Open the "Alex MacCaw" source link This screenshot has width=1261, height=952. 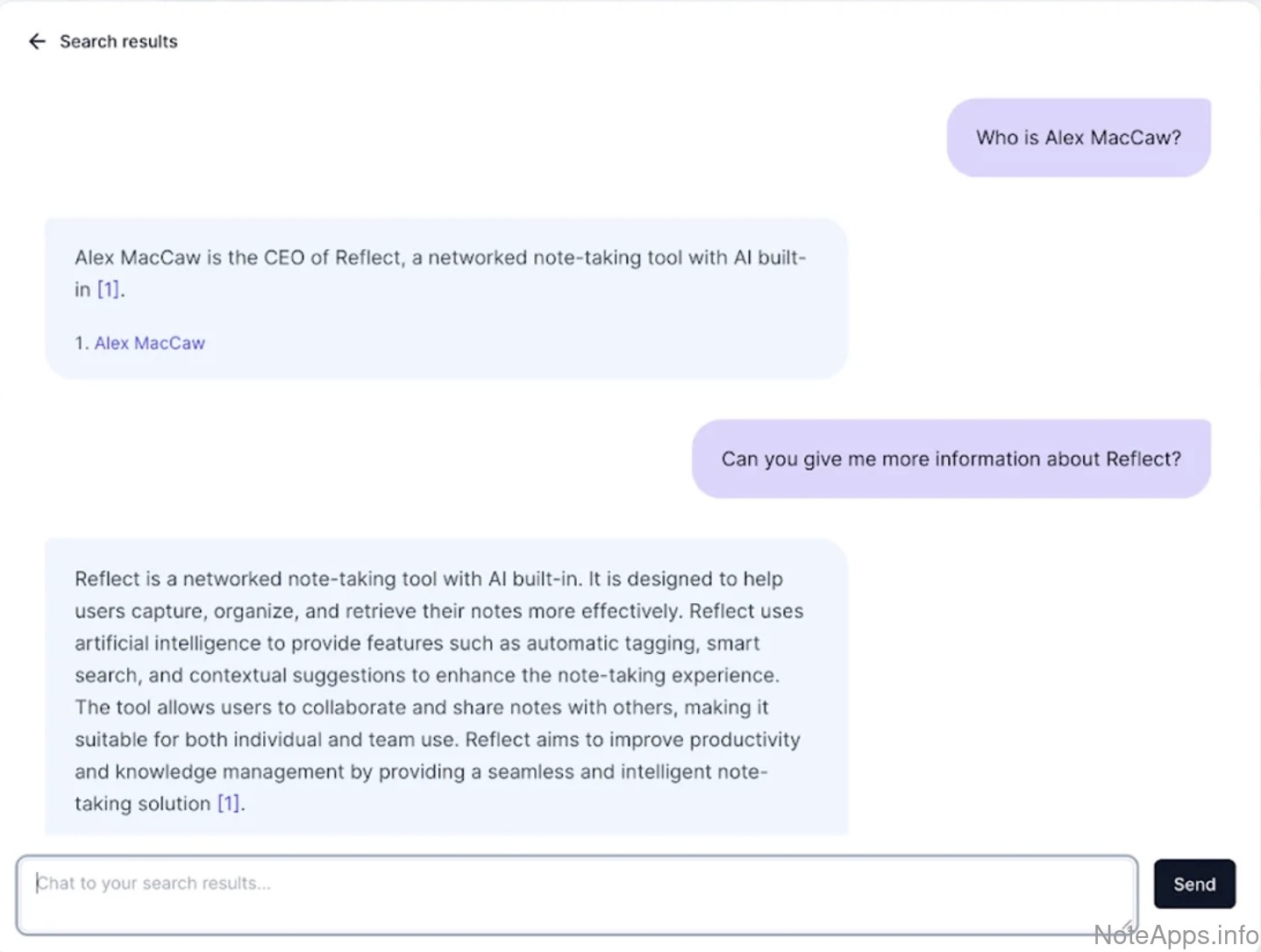[x=150, y=344]
